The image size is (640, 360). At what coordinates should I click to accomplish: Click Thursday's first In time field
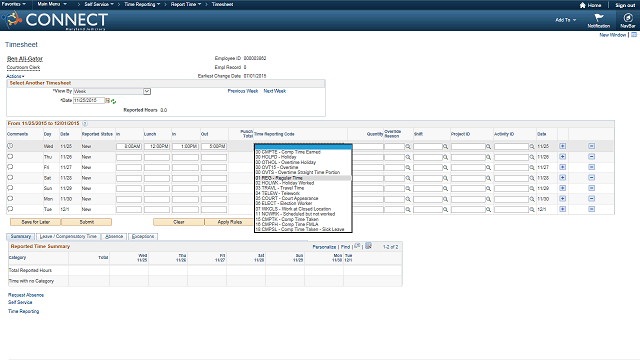click(129, 157)
